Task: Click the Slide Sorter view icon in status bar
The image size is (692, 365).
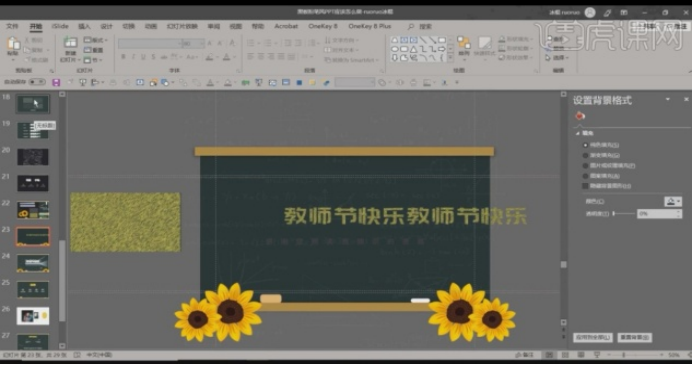Action: coord(565,355)
